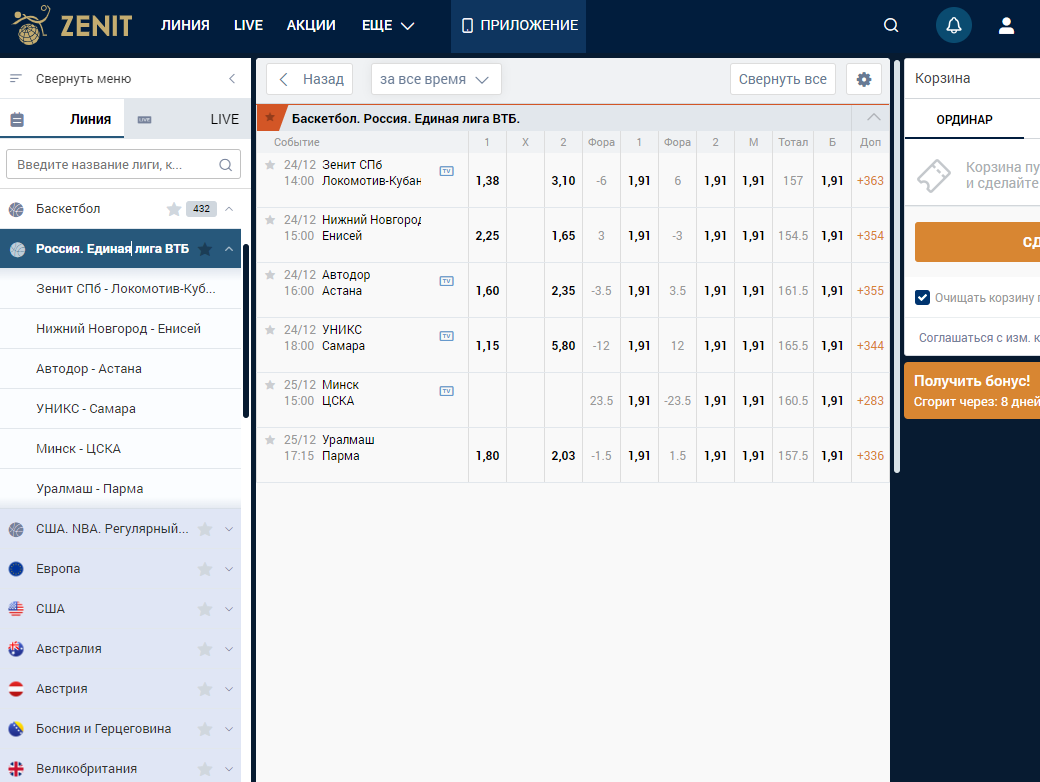Click the Назад back button
This screenshot has width=1040, height=782.
pyautogui.click(x=310, y=80)
